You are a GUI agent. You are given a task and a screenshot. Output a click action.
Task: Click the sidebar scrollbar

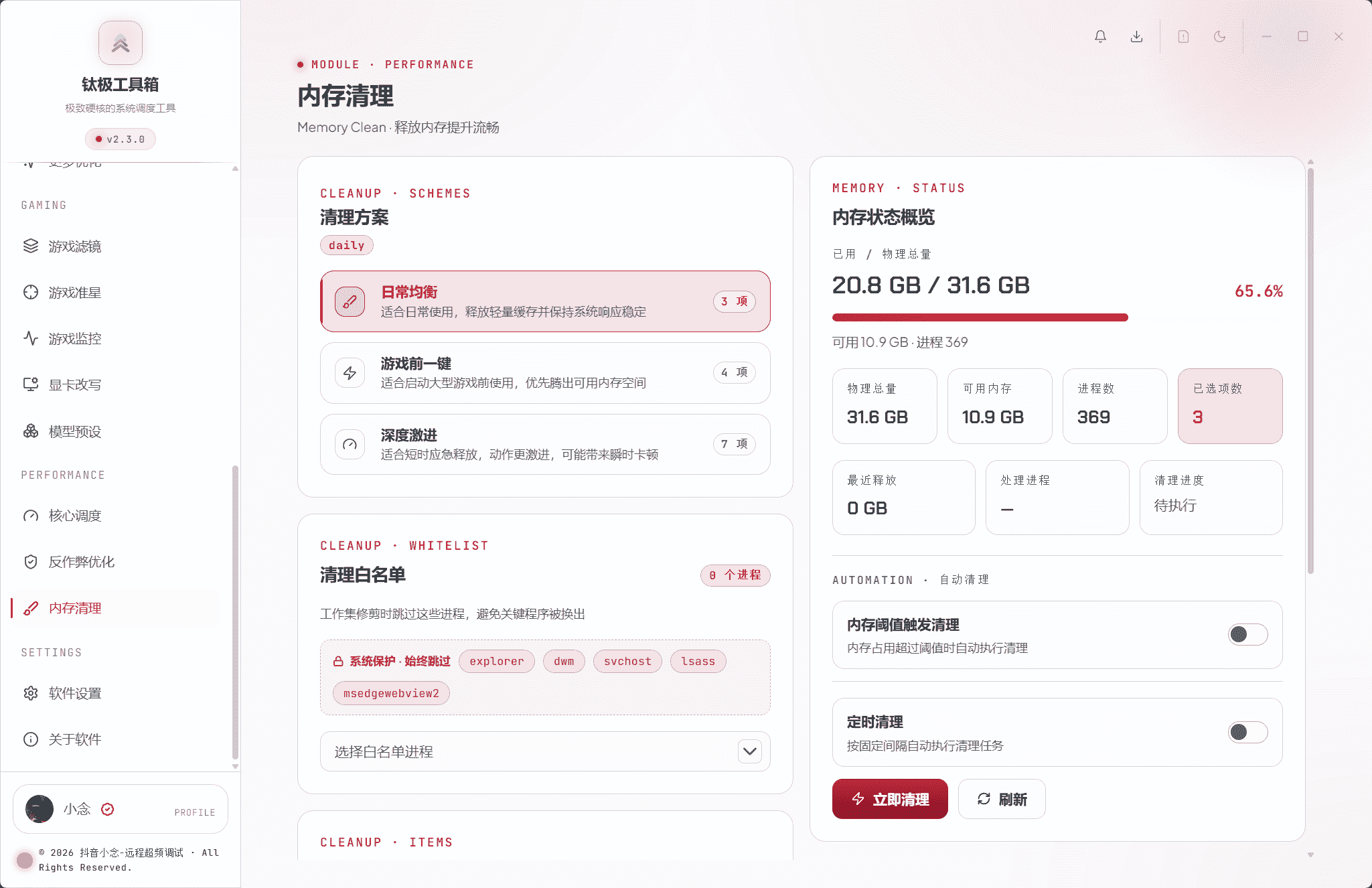coord(235,613)
